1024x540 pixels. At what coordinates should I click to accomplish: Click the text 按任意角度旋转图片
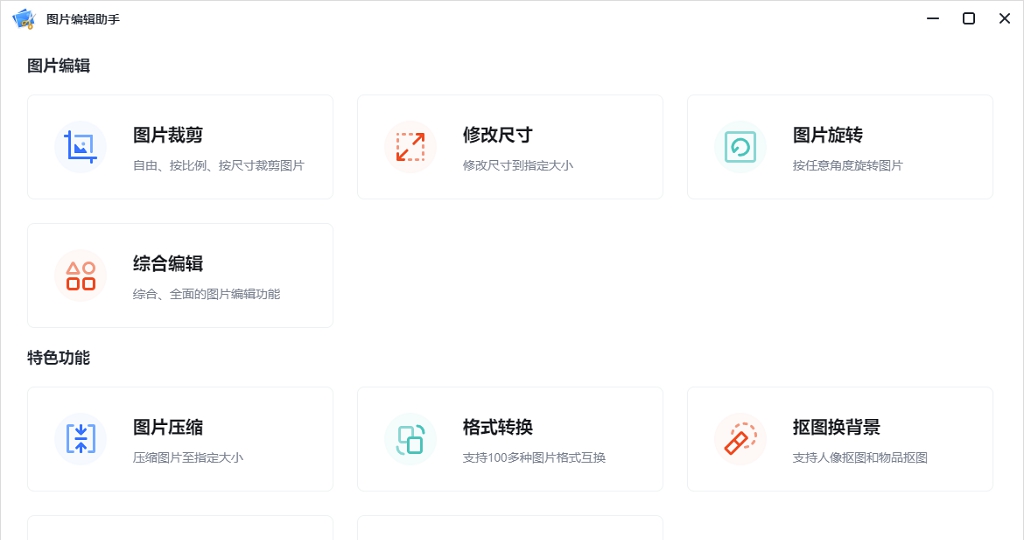tap(848, 166)
